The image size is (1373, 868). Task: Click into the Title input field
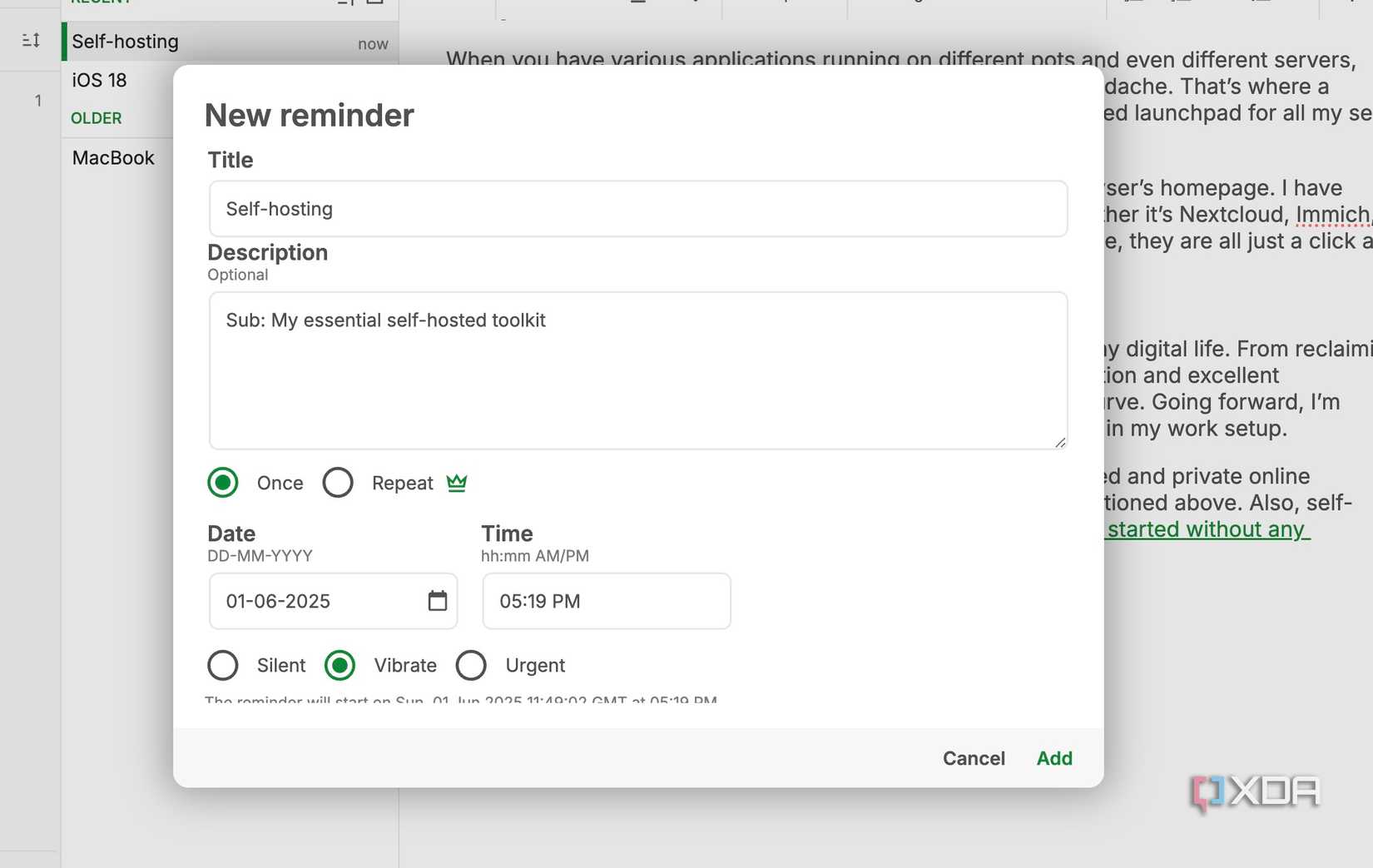click(x=637, y=209)
